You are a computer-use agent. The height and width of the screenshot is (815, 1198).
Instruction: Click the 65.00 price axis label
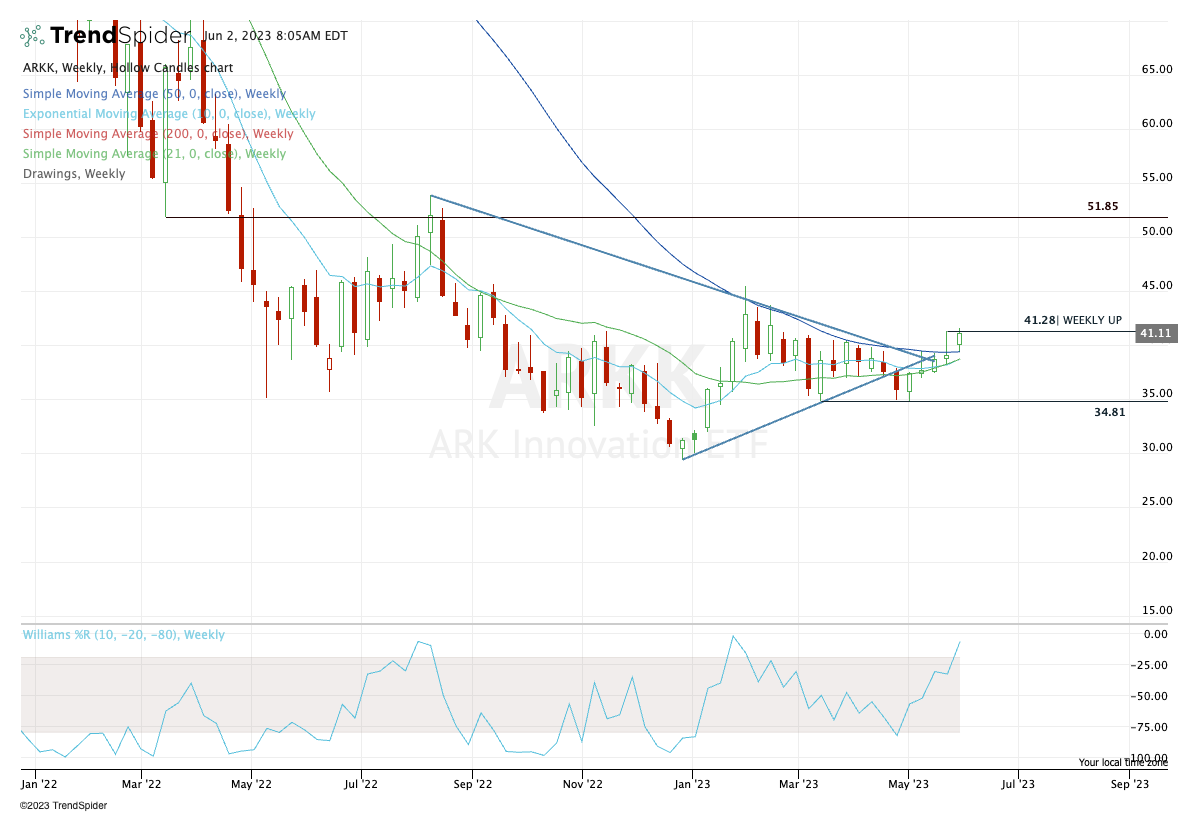pos(1157,69)
